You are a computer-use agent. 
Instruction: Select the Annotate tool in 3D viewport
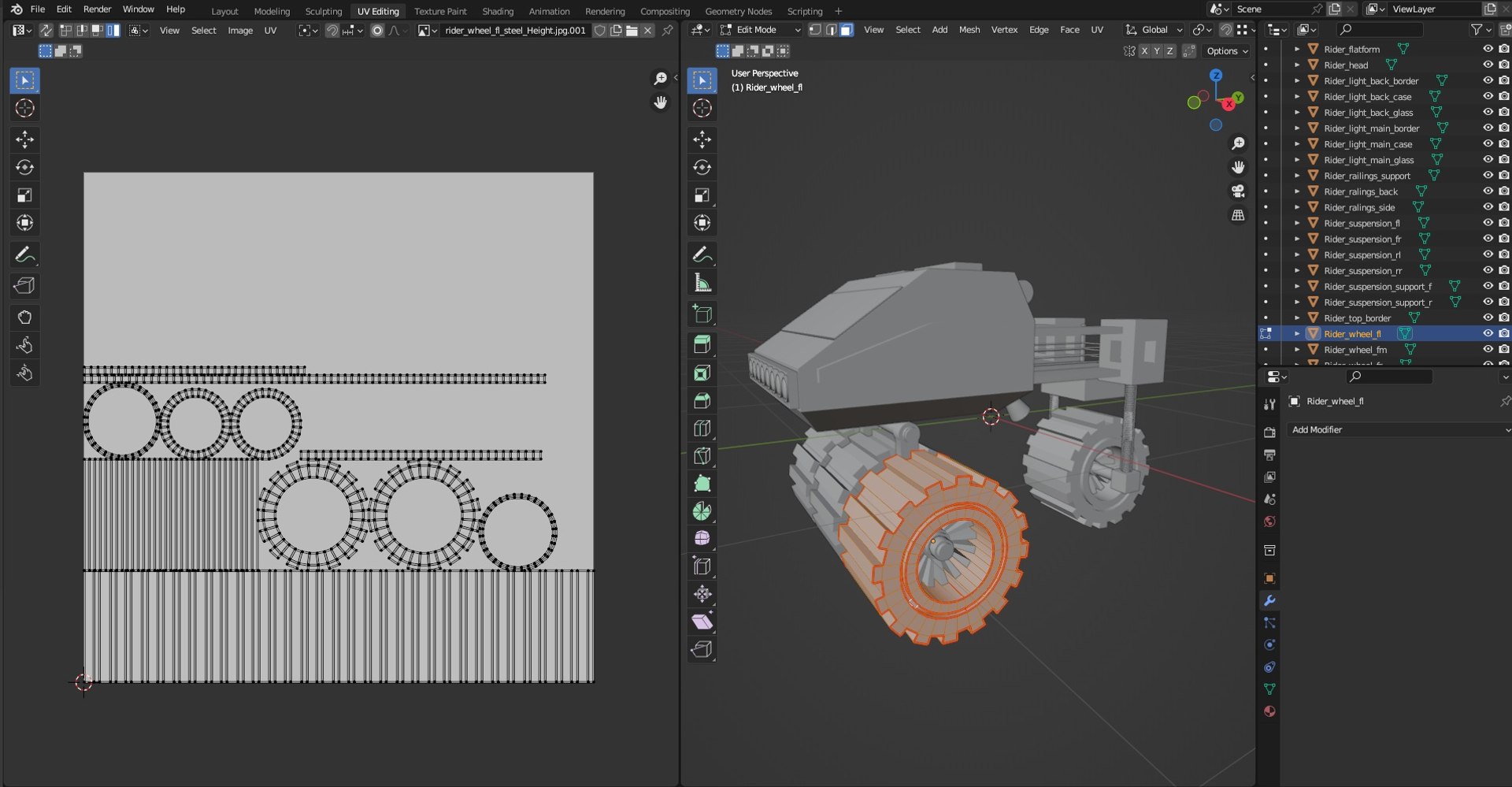click(x=702, y=254)
